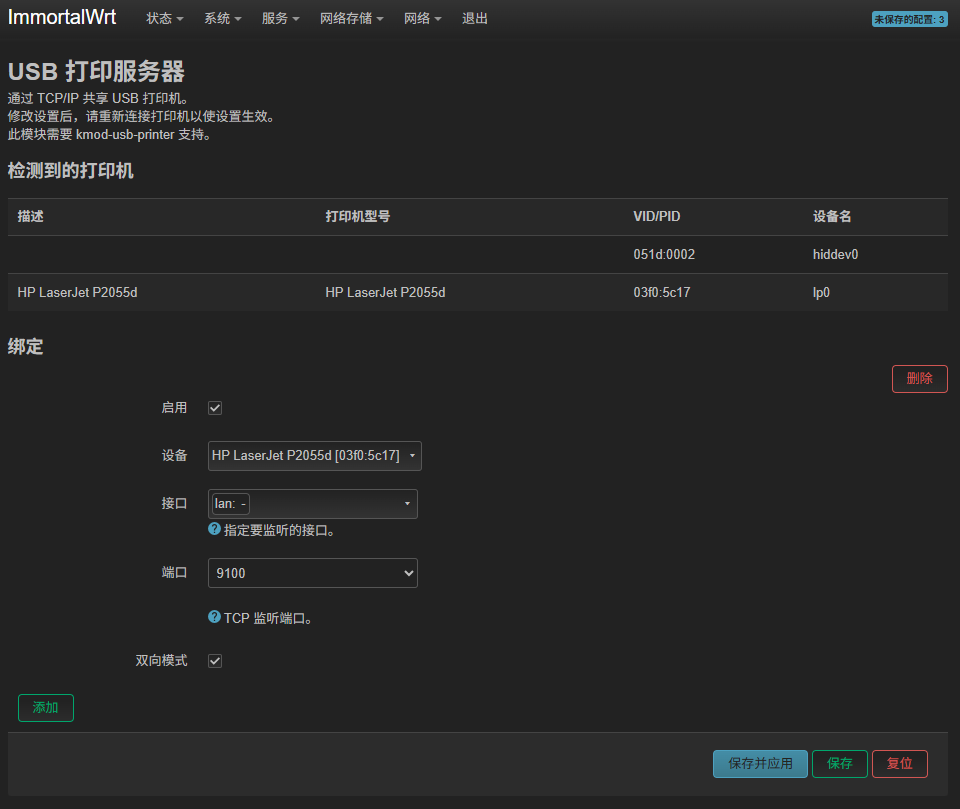Open the 状态 menu
This screenshot has height=809, width=960.
[164, 19]
